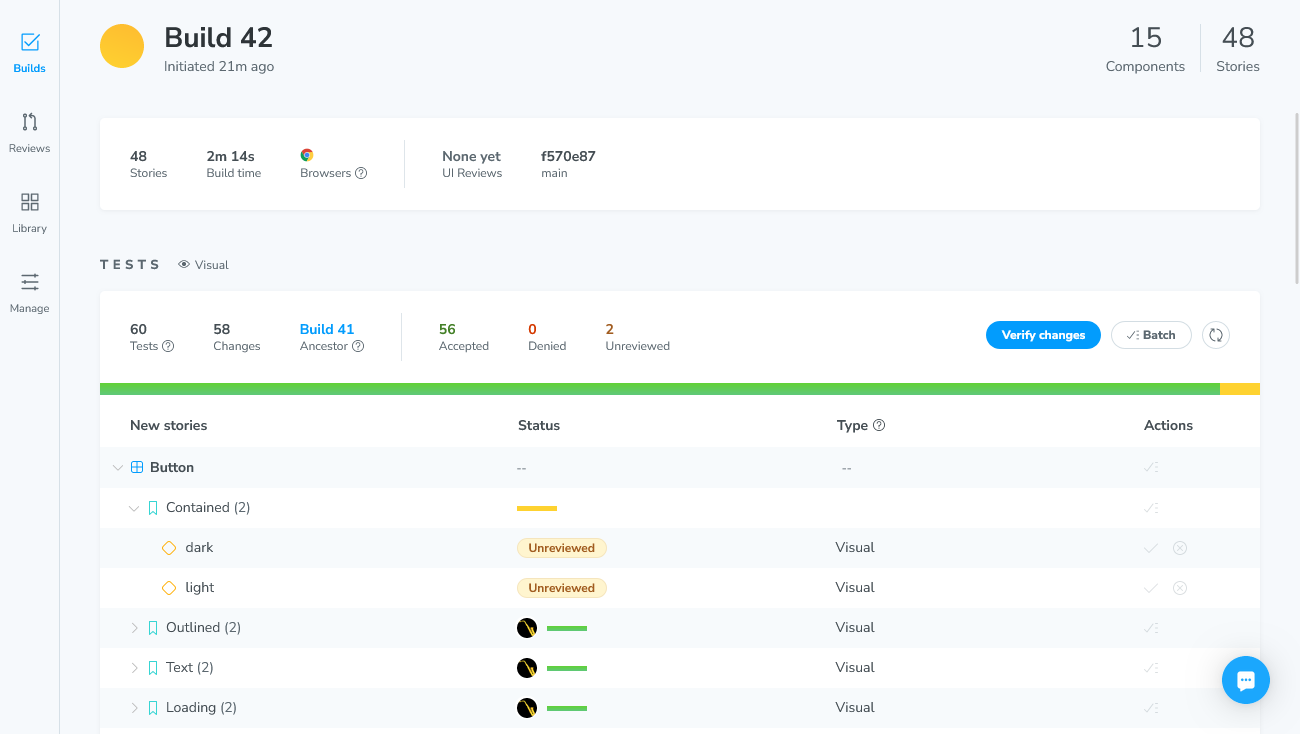Open the Manage settings in sidebar
The width and height of the screenshot is (1300, 734).
30,293
